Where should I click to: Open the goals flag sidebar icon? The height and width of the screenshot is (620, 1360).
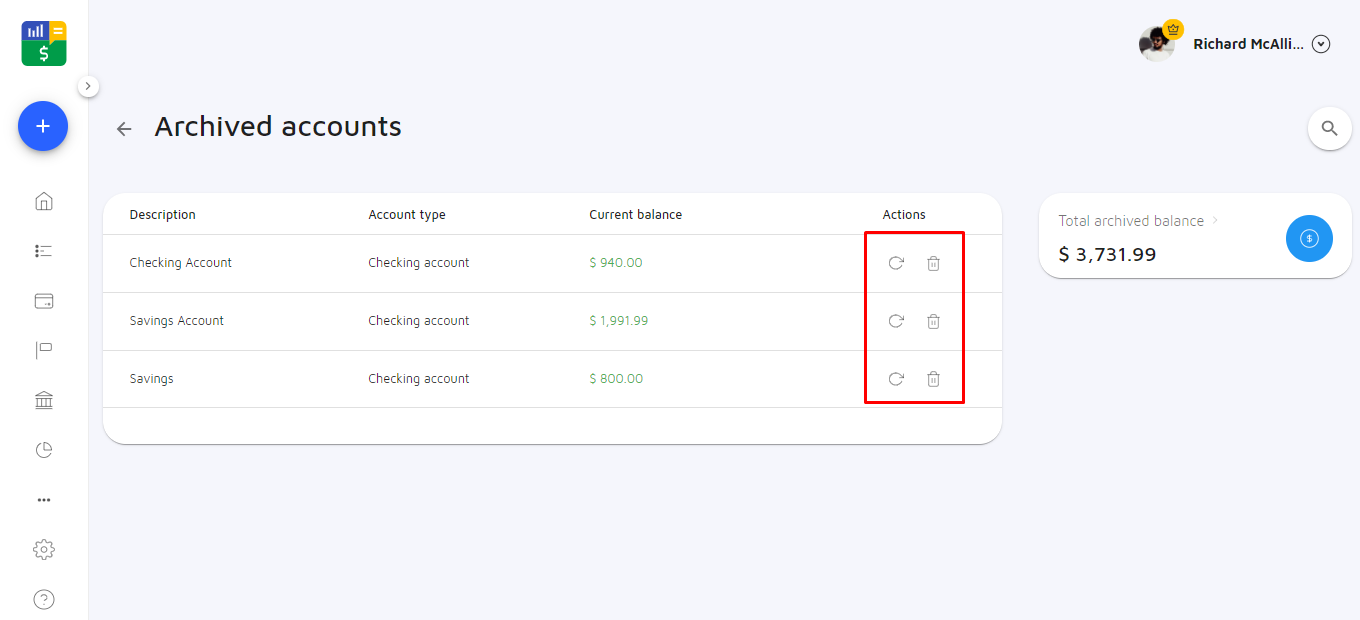coord(44,350)
